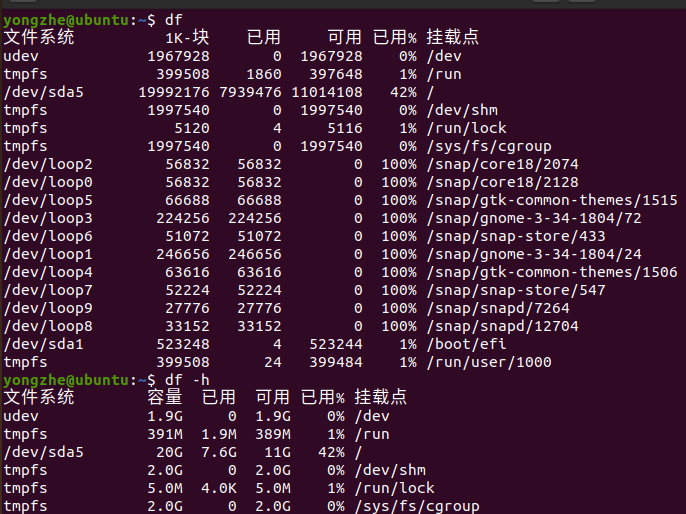The width and height of the screenshot is (686, 514).
Task: Click the /snap/snap-store/433 mount path
Action: coord(516,236)
